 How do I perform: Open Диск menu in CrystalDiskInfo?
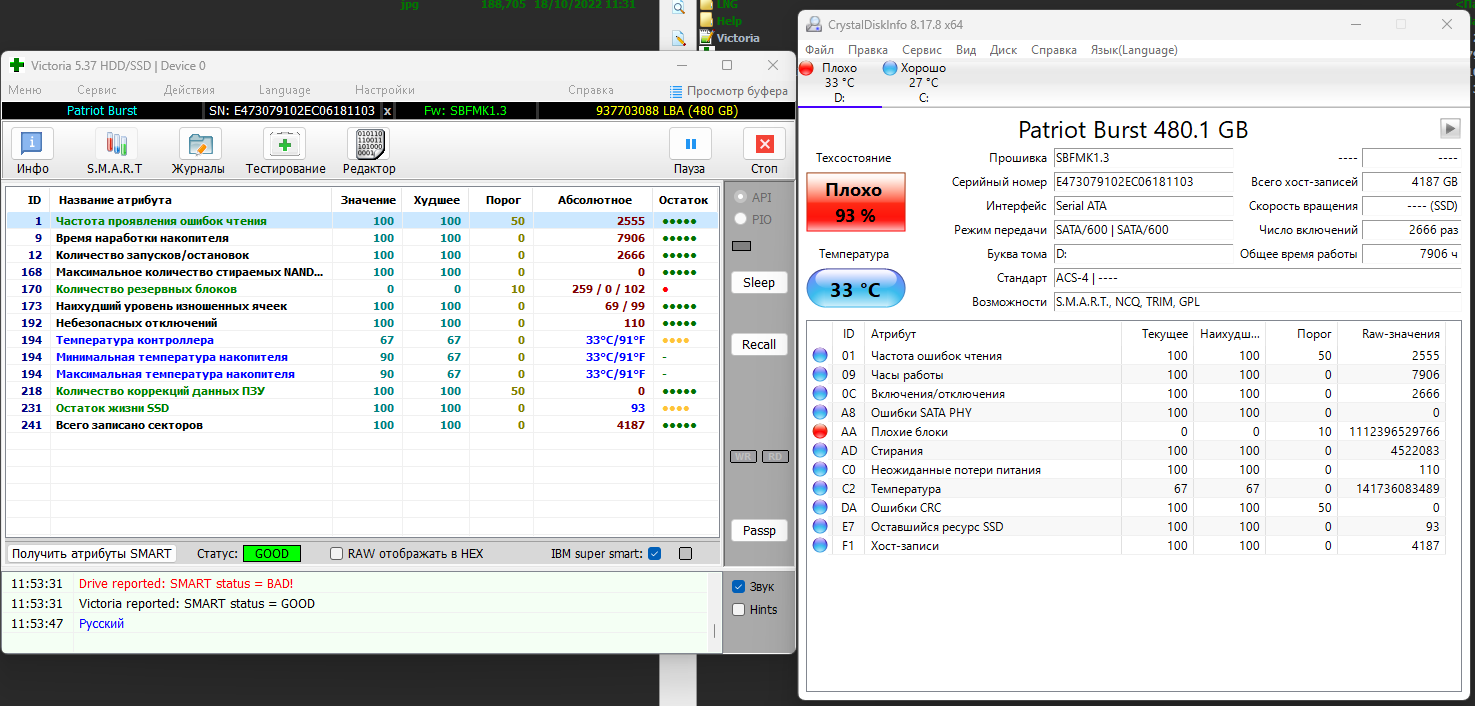(x=1003, y=50)
